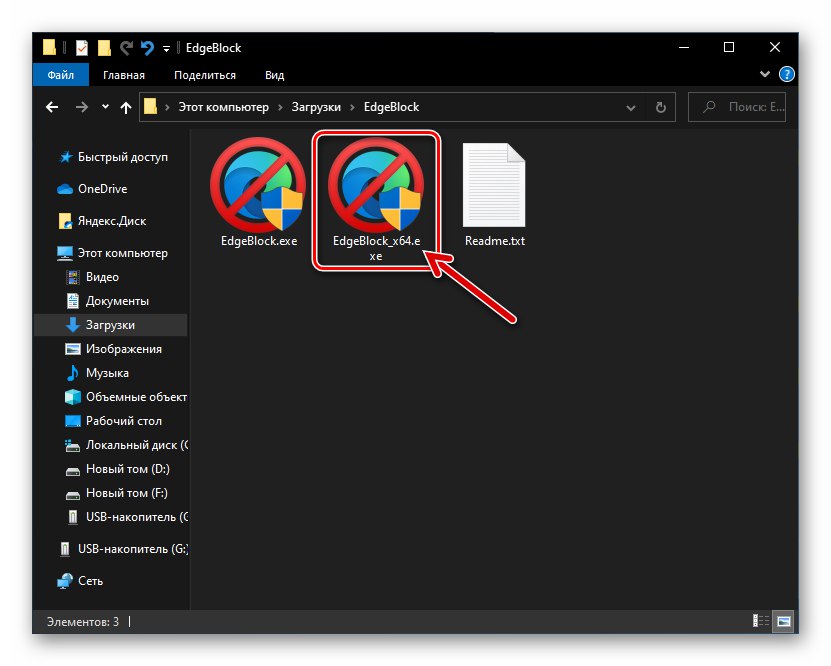Refresh the current folder
Image resolution: width=831 pixels, height=666 pixels.
pos(660,108)
